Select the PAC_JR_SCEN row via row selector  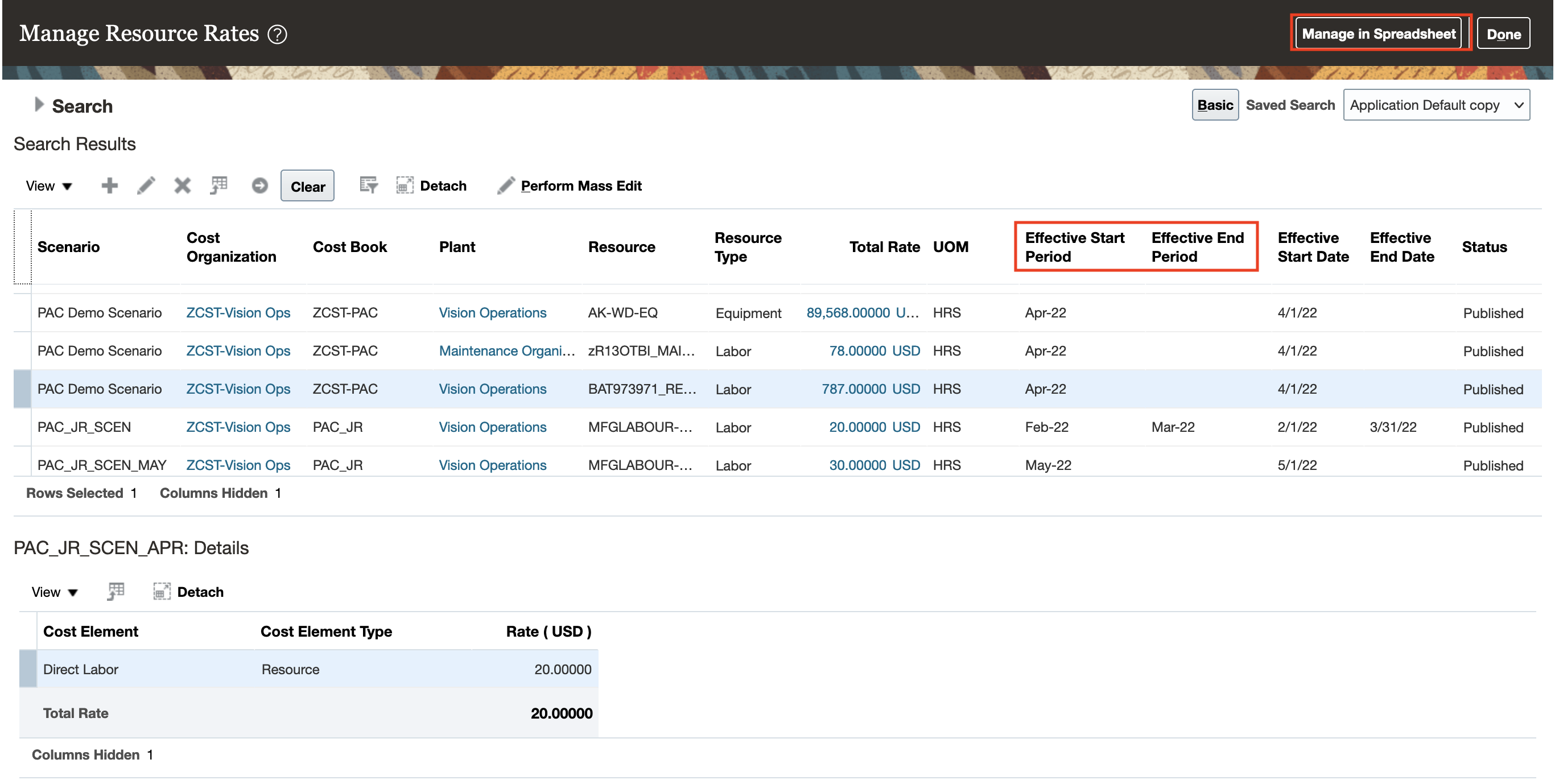22,427
